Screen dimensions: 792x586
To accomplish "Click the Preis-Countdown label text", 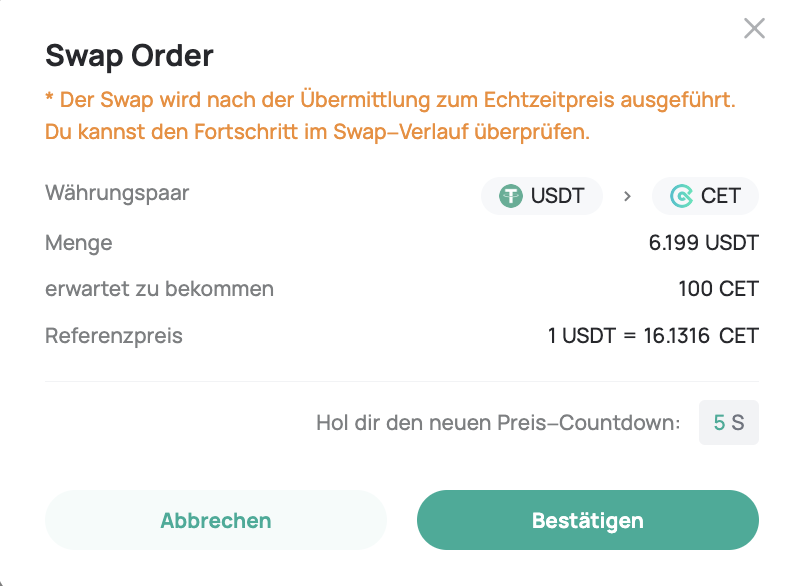I will click(499, 423).
